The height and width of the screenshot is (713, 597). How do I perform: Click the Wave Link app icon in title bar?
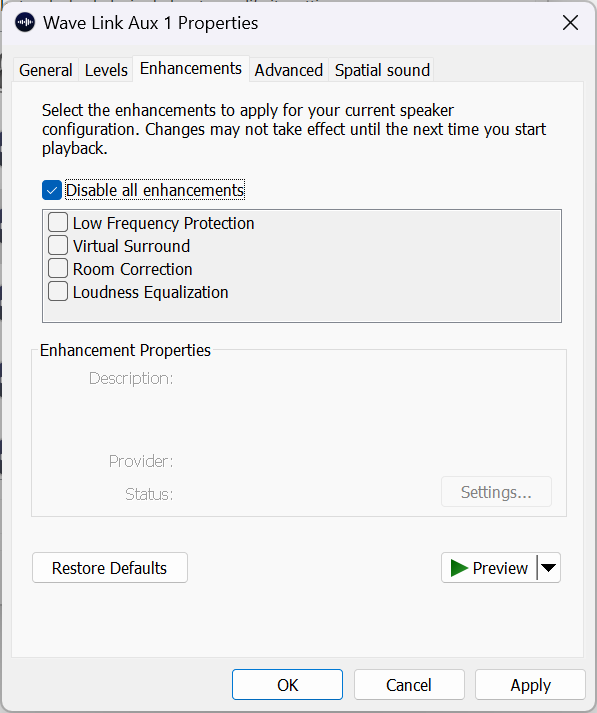[x=25, y=22]
